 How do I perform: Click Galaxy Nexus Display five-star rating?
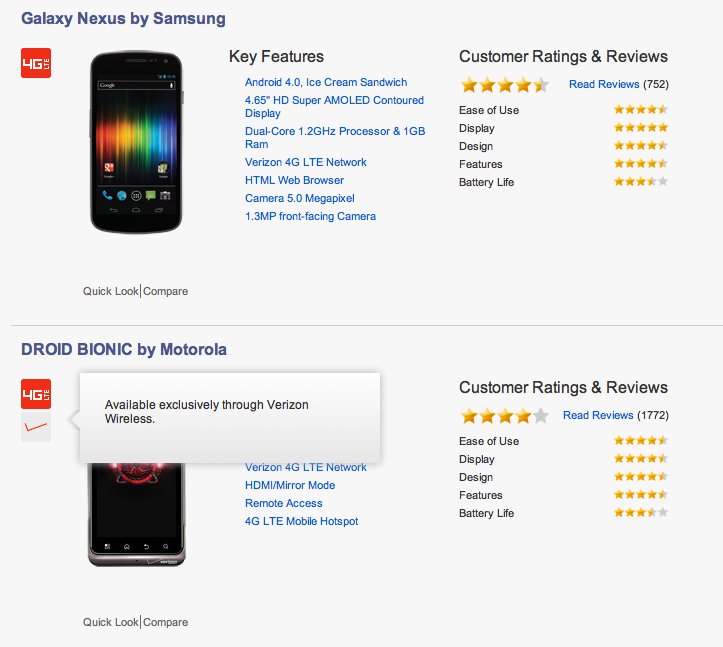pos(640,128)
